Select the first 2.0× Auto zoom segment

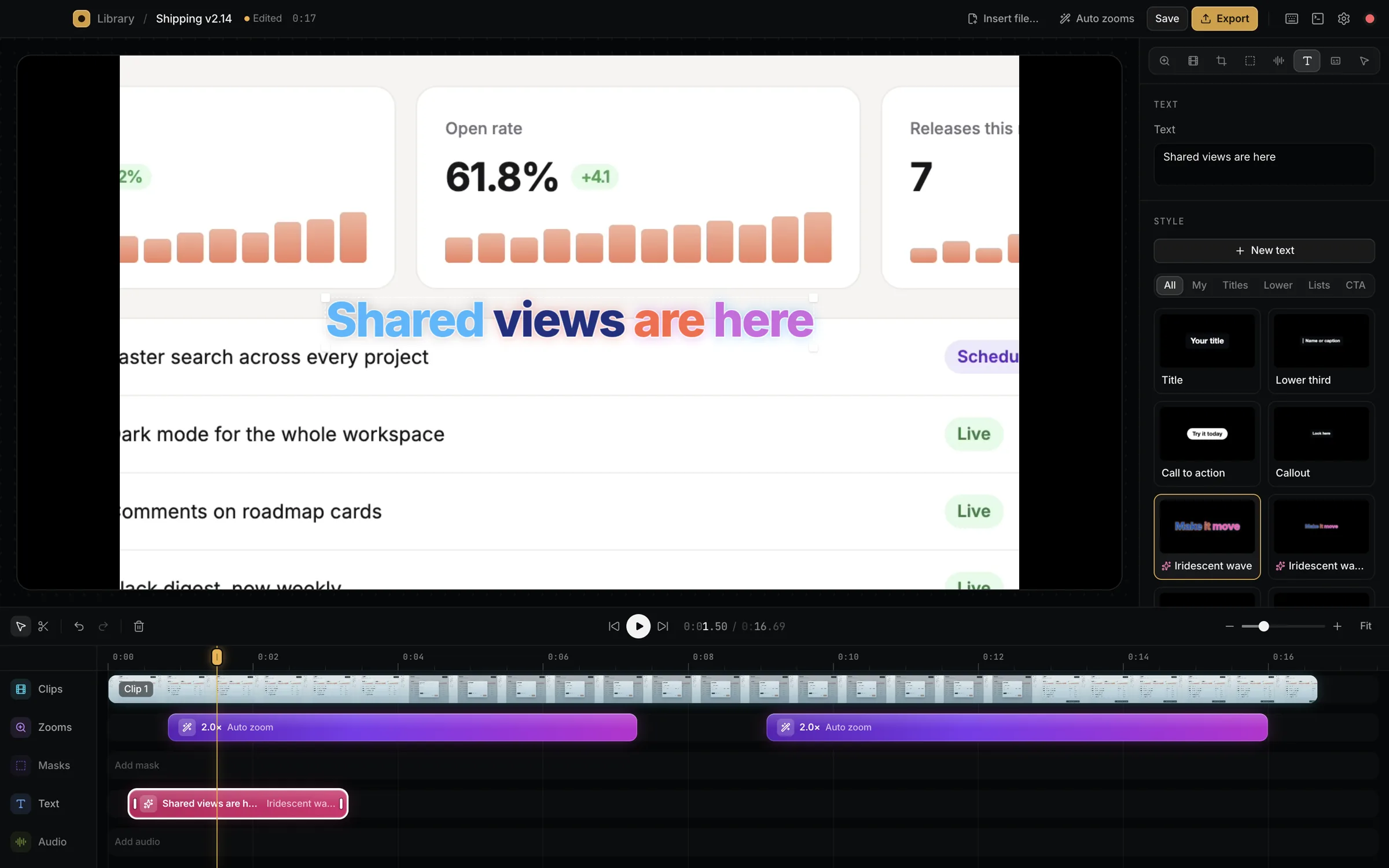click(402, 727)
